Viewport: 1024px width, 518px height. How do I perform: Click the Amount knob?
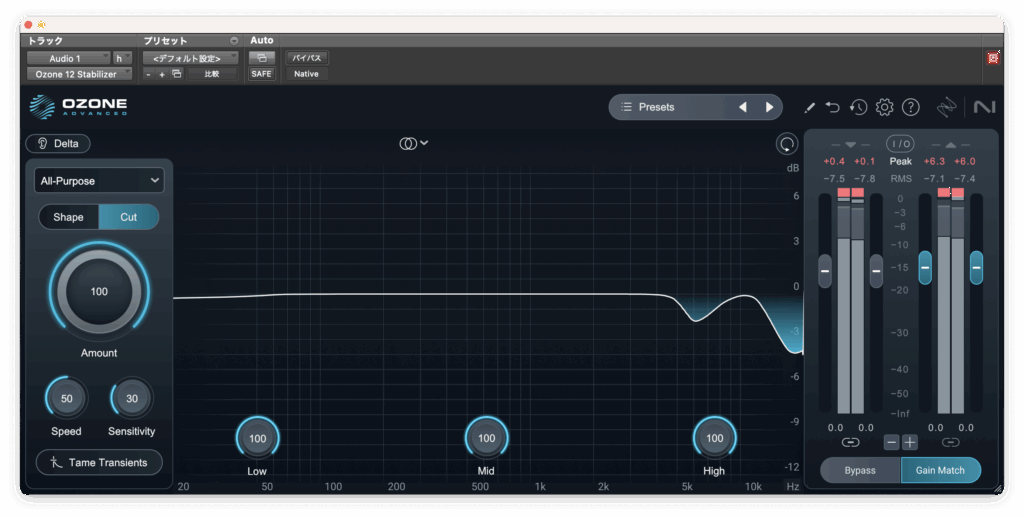[x=99, y=292]
